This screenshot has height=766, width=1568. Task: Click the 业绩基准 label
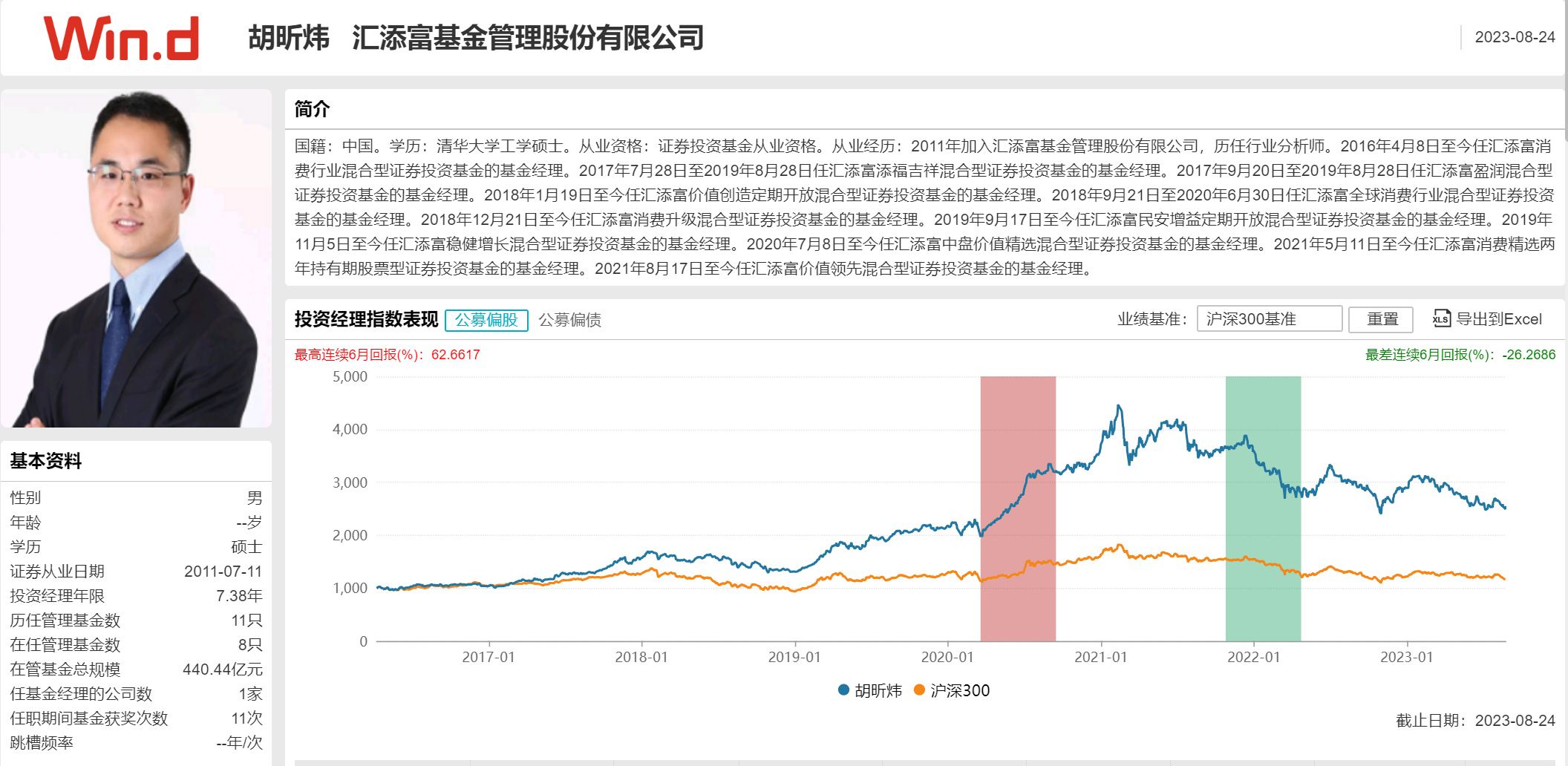tap(1152, 319)
